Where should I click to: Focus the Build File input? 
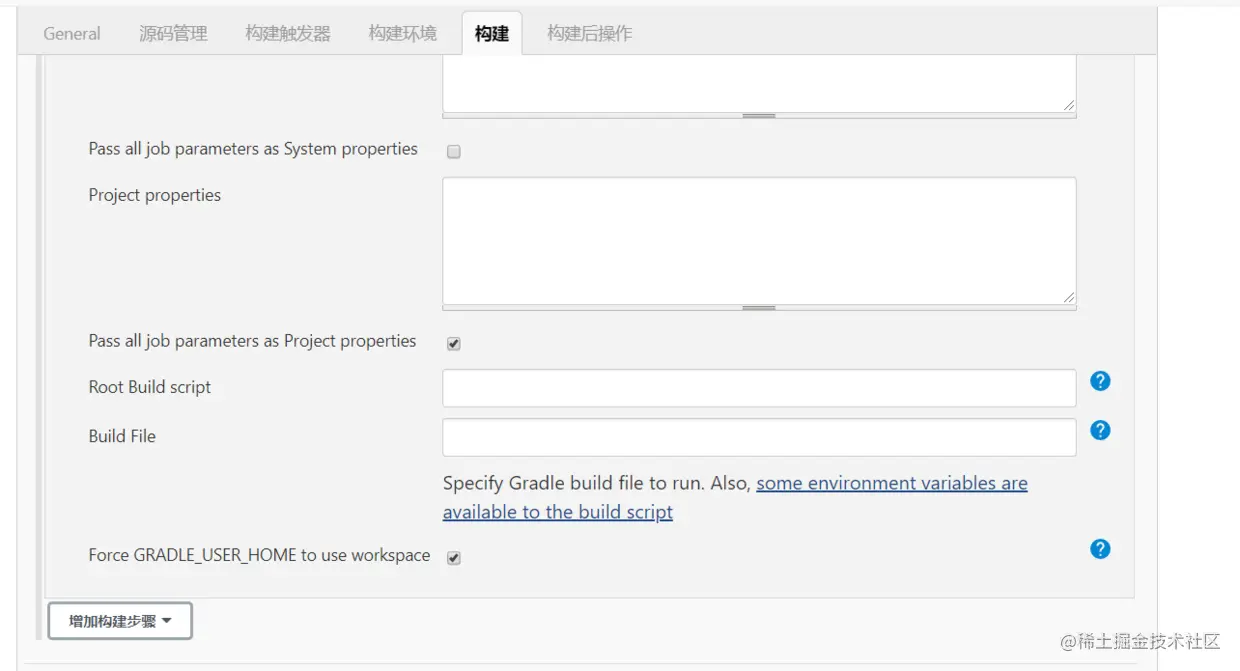(759, 437)
